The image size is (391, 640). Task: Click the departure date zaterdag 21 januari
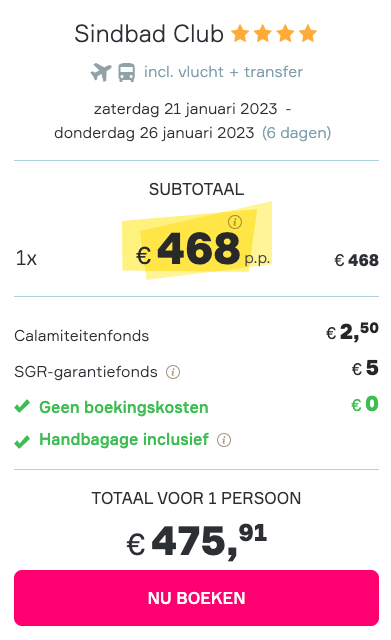pyautogui.click(x=185, y=109)
